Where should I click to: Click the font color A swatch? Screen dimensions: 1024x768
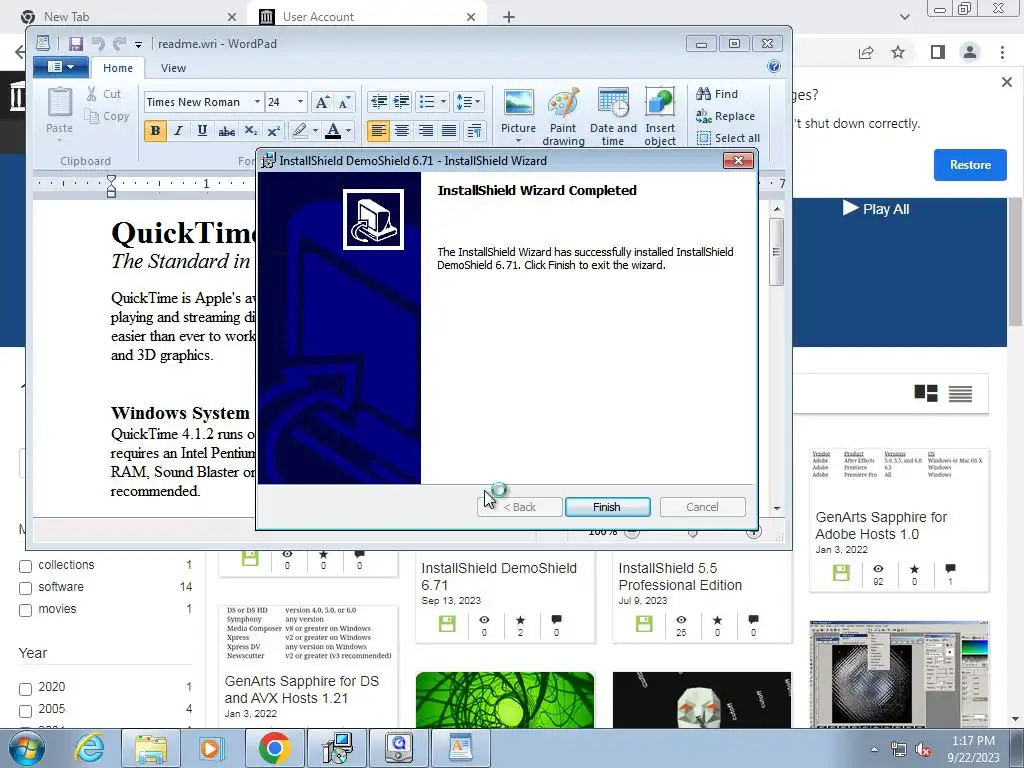333,131
